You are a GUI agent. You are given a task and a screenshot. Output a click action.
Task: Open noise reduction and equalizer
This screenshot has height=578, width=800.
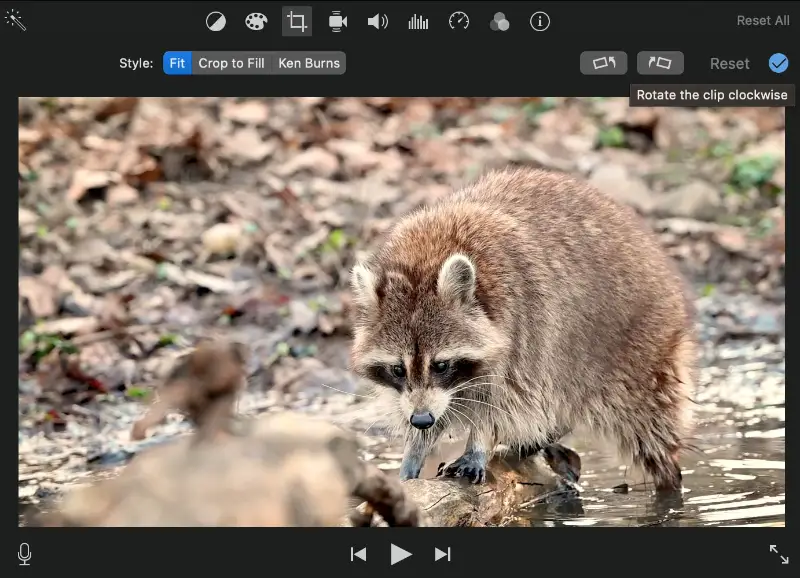point(418,21)
